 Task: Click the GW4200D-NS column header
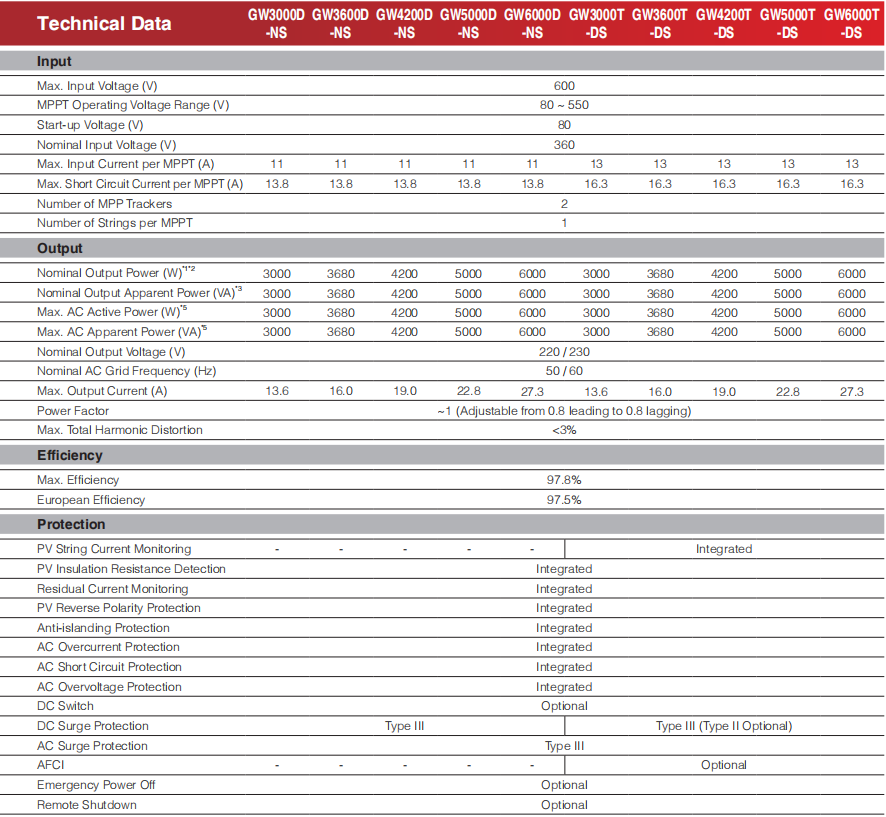point(404,24)
